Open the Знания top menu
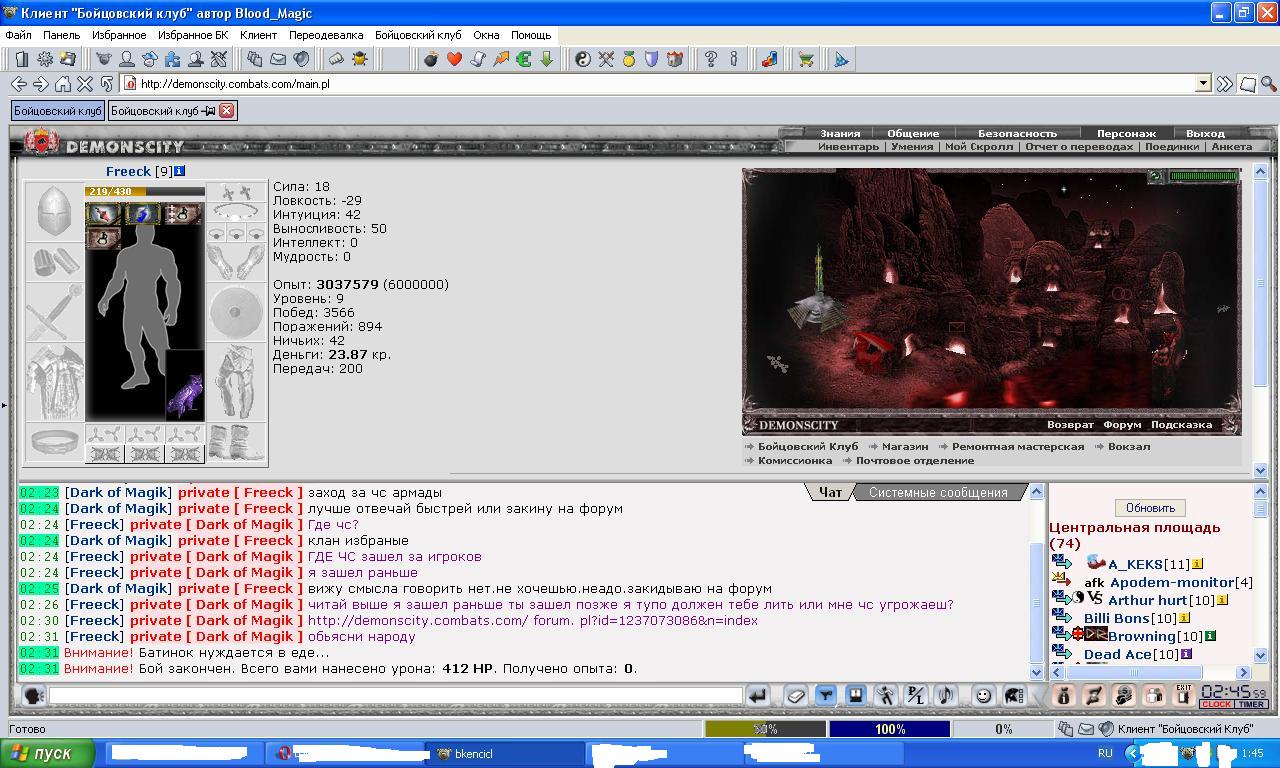The height and width of the screenshot is (768, 1280). 840,133
